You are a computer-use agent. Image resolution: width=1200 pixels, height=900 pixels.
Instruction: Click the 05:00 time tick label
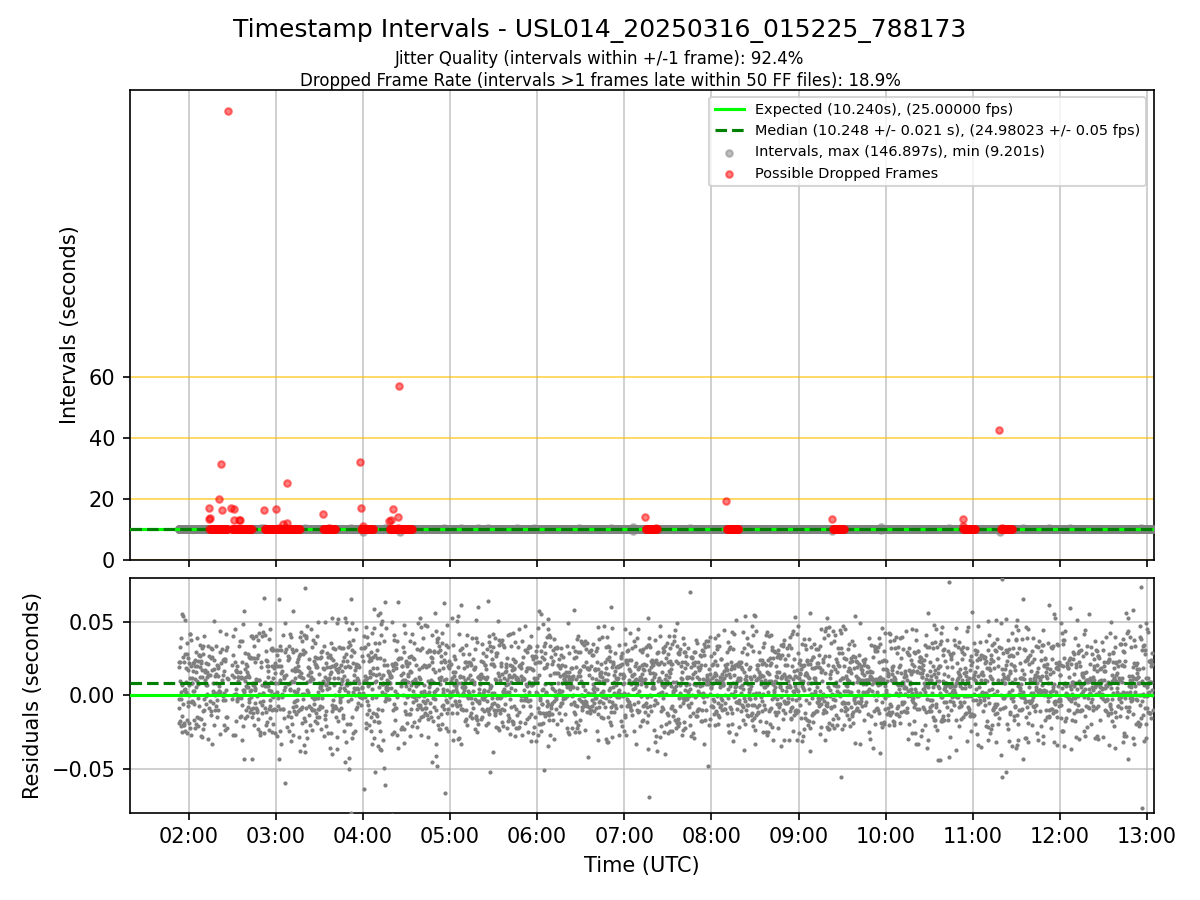[449, 834]
